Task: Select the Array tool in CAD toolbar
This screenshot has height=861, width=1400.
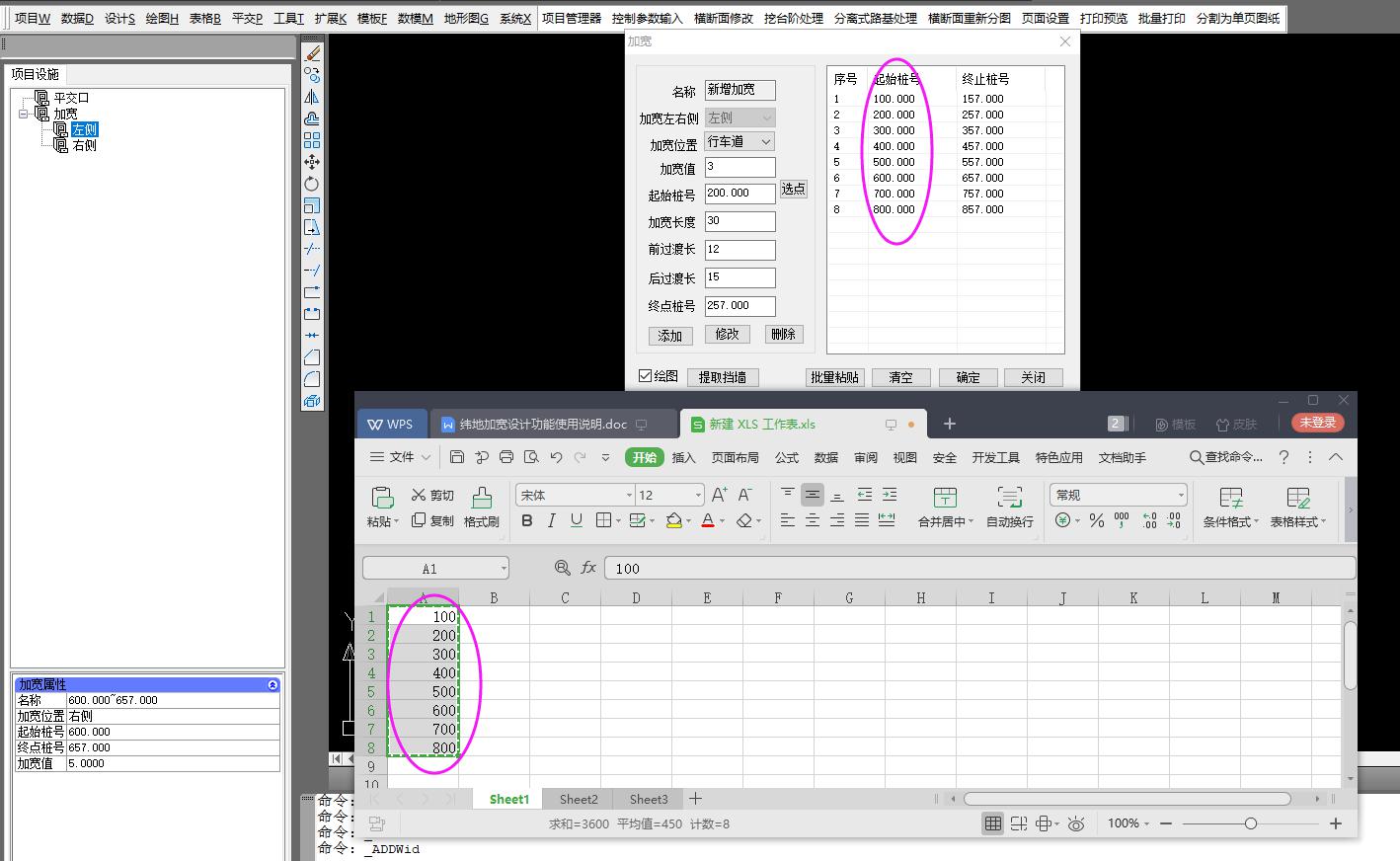Action: coord(312,140)
